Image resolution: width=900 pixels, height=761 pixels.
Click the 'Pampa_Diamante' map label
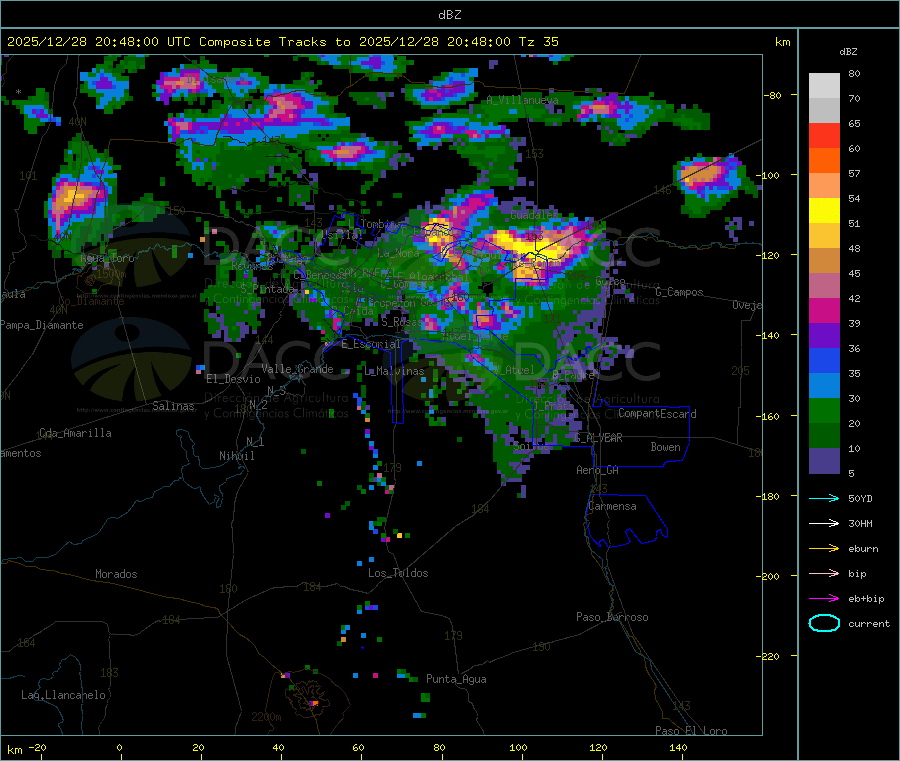(x=42, y=325)
